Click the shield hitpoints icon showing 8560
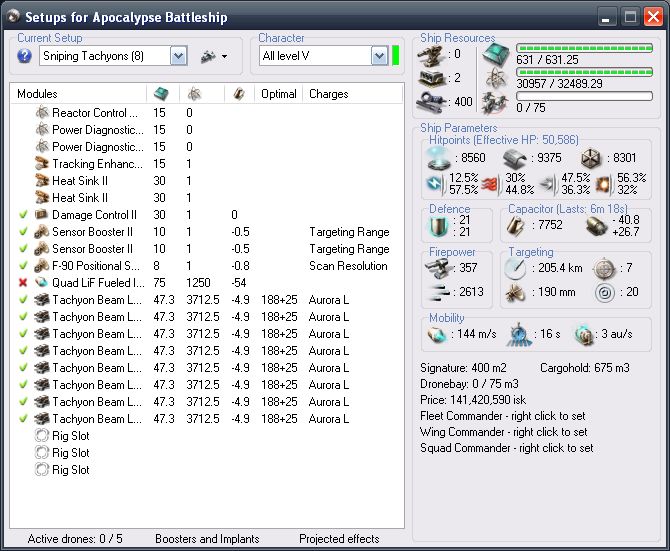This screenshot has height=551, width=670. [x=441, y=158]
